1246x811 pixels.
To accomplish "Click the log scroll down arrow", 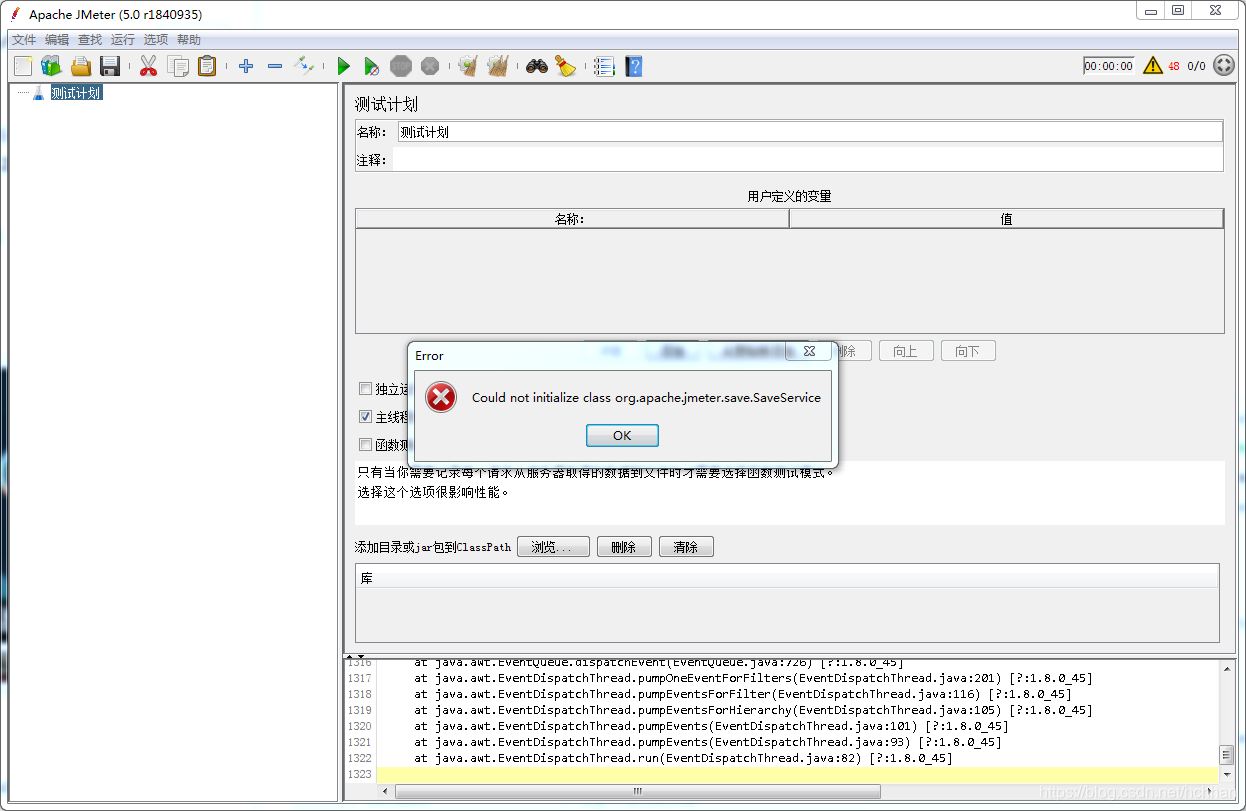I will (x=1227, y=775).
